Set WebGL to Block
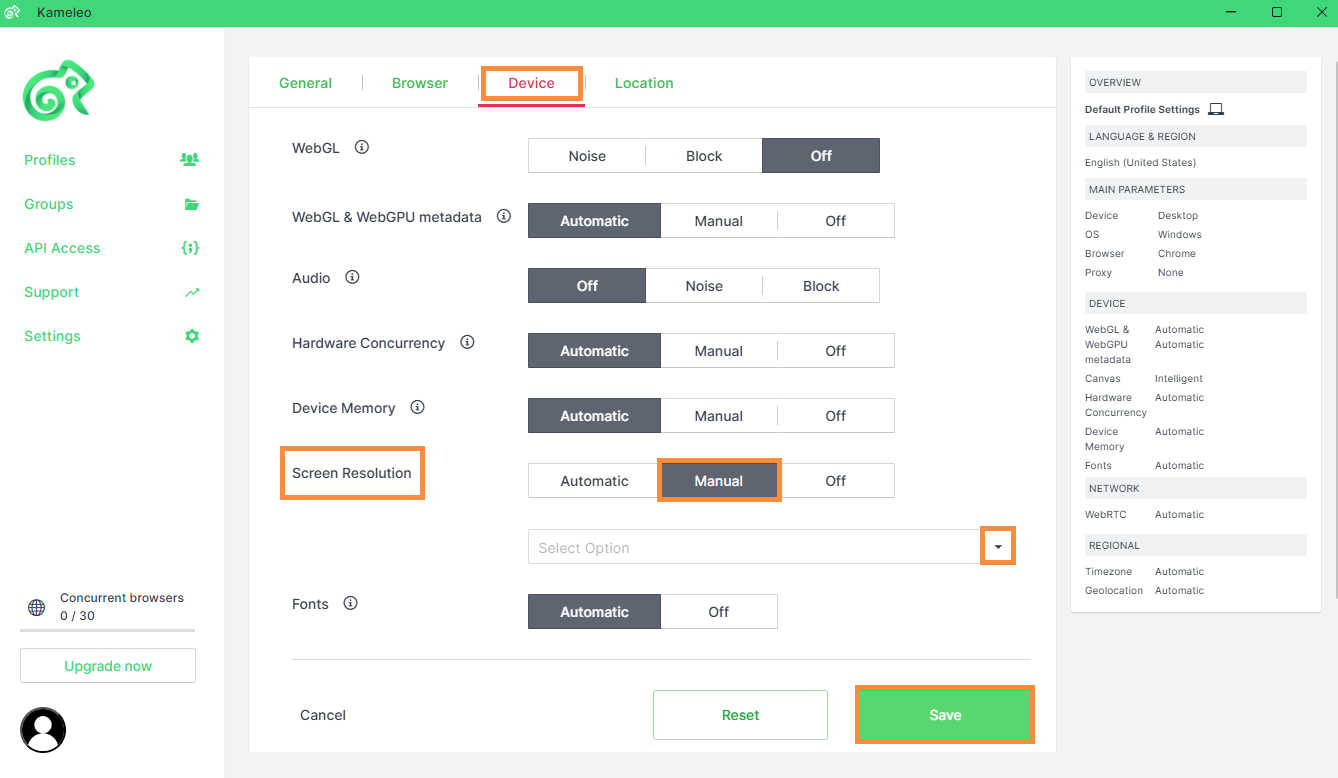The width and height of the screenshot is (1338, 778). pos(704,156)
